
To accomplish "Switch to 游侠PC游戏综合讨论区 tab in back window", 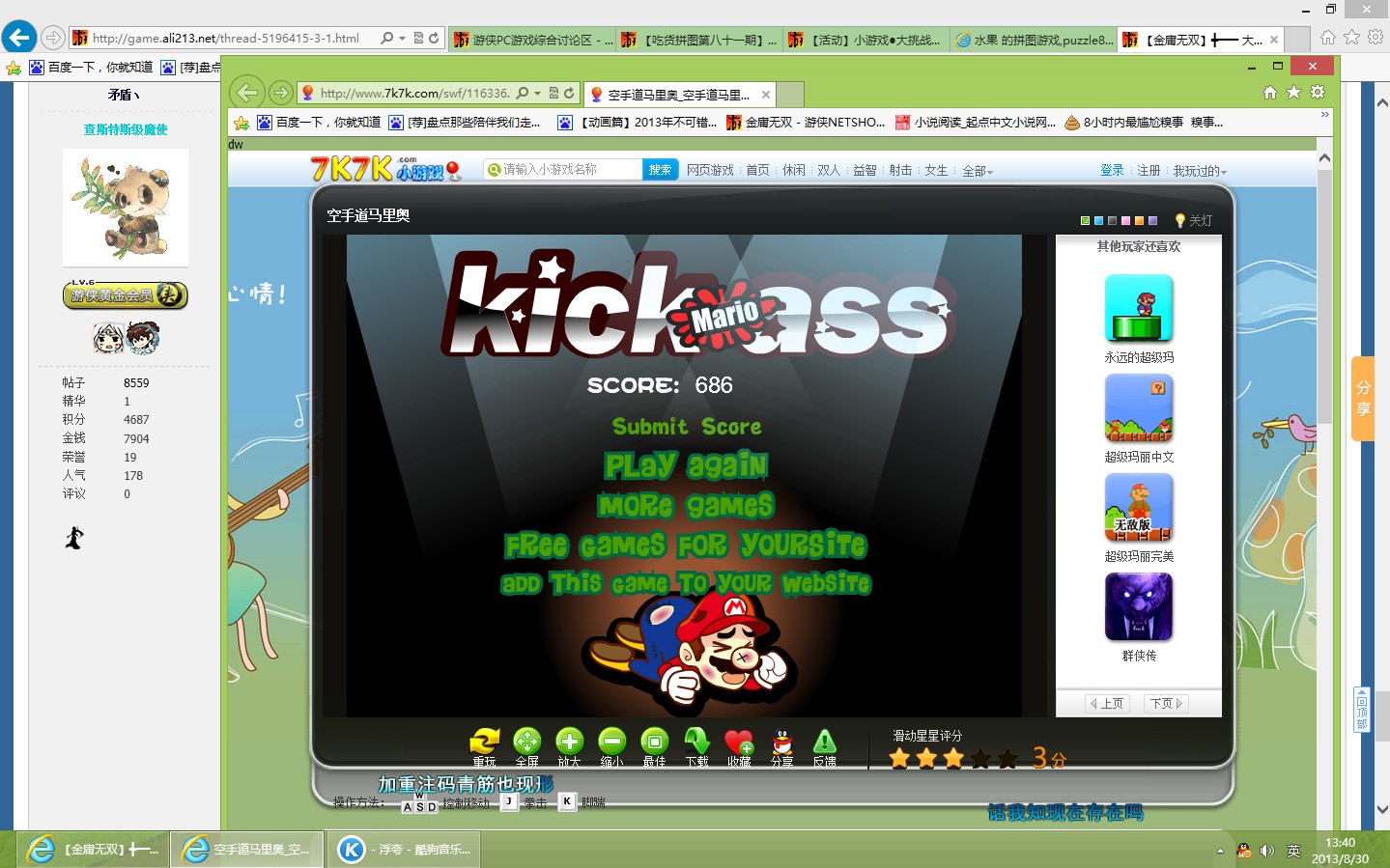I will point(533,40).
